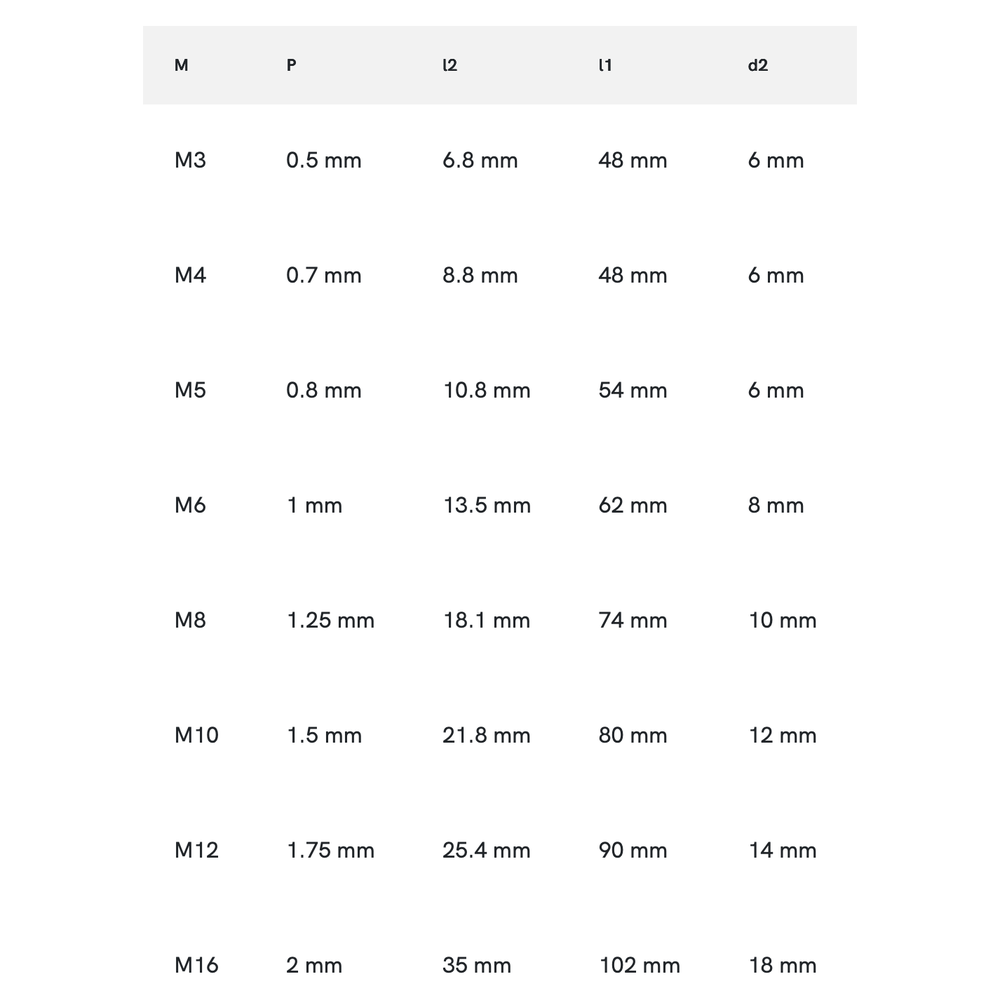This screenshot has width=1000, height=1000.
Task: Click the 0.5 mm pitch value
Action: pos(323,160)
